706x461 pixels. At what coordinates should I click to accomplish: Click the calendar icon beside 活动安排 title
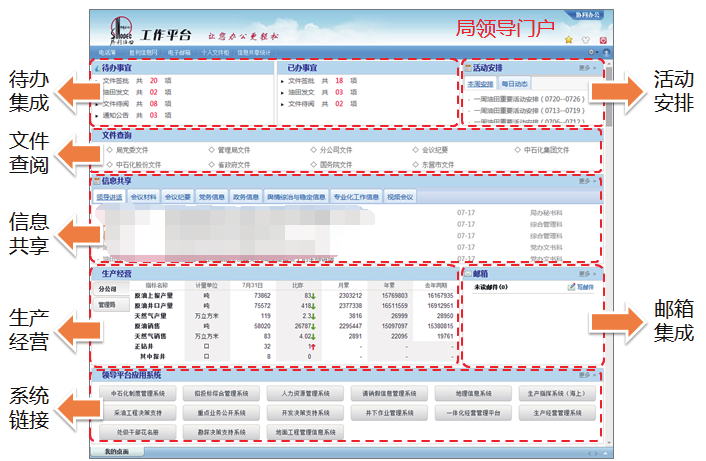[468, 68]
